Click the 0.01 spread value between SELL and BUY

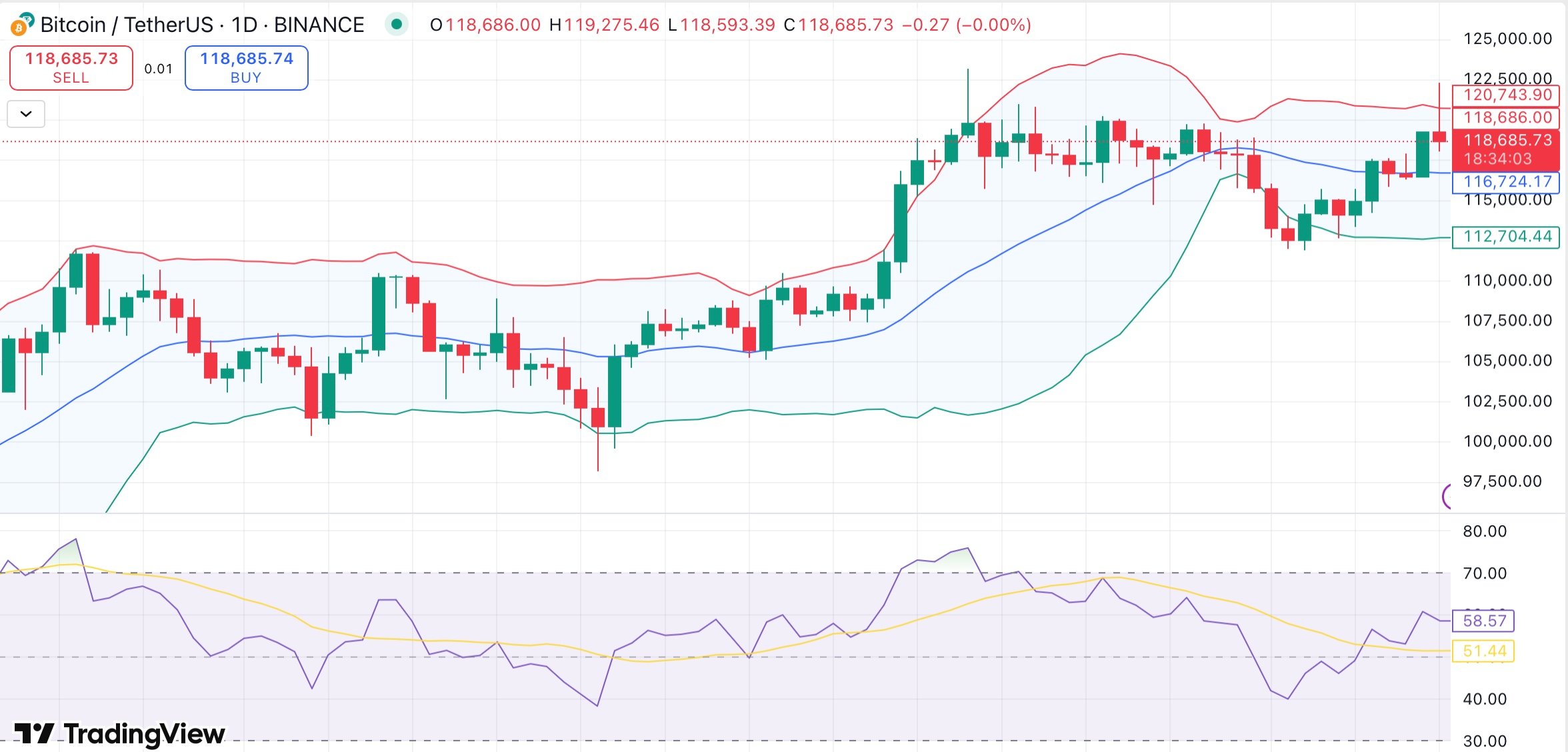tap(158, 67)
